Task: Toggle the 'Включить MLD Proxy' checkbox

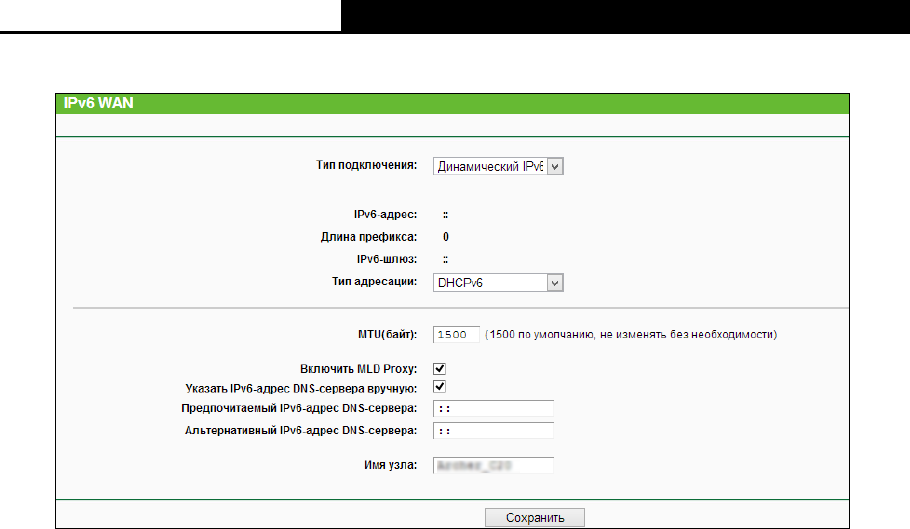Action: pos(439,369)
